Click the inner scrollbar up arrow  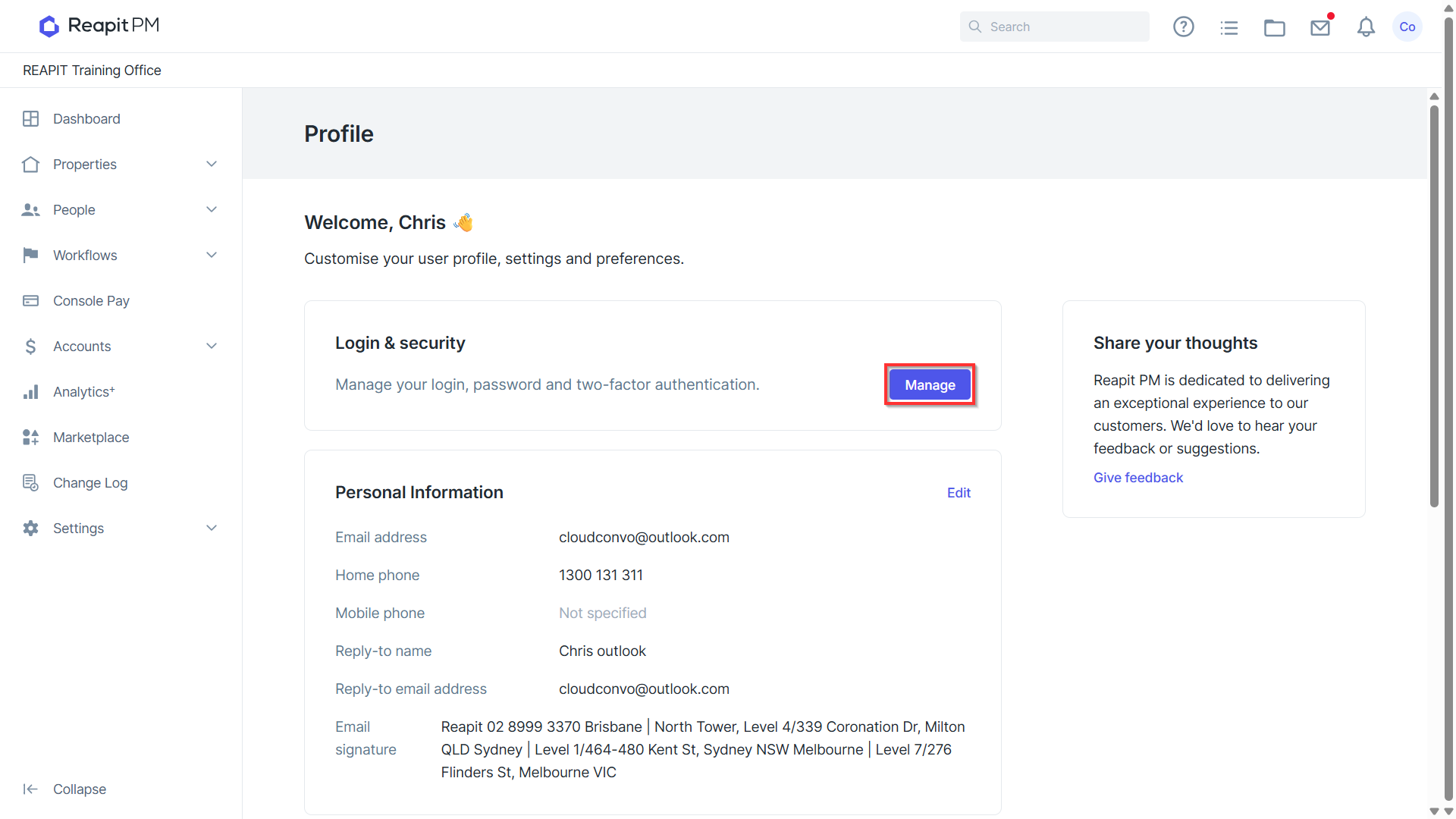click(1434, 96)
